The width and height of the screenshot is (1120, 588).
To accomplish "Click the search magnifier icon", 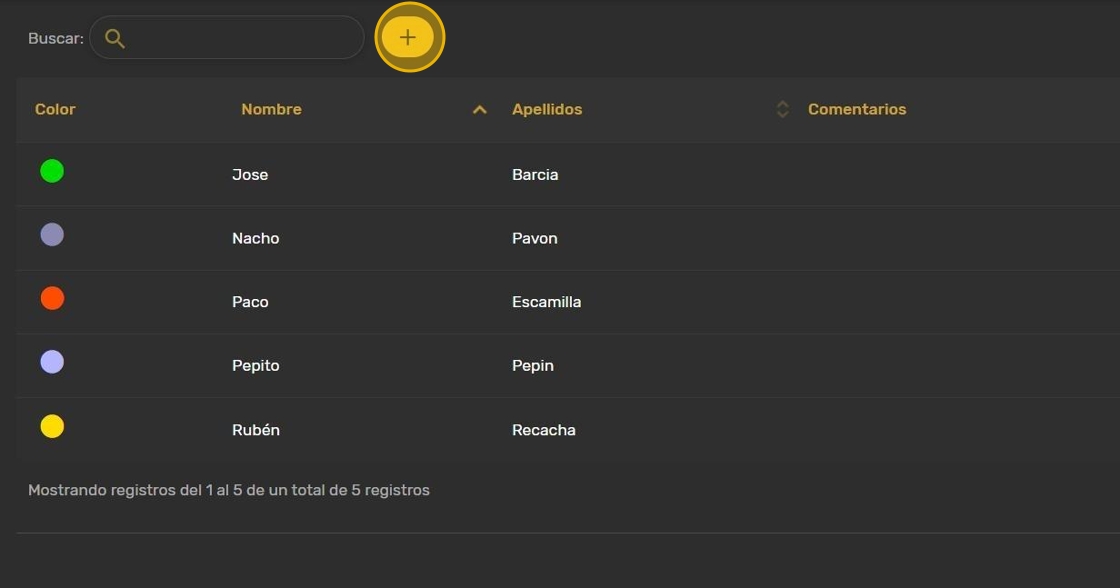I will [115, 38].
